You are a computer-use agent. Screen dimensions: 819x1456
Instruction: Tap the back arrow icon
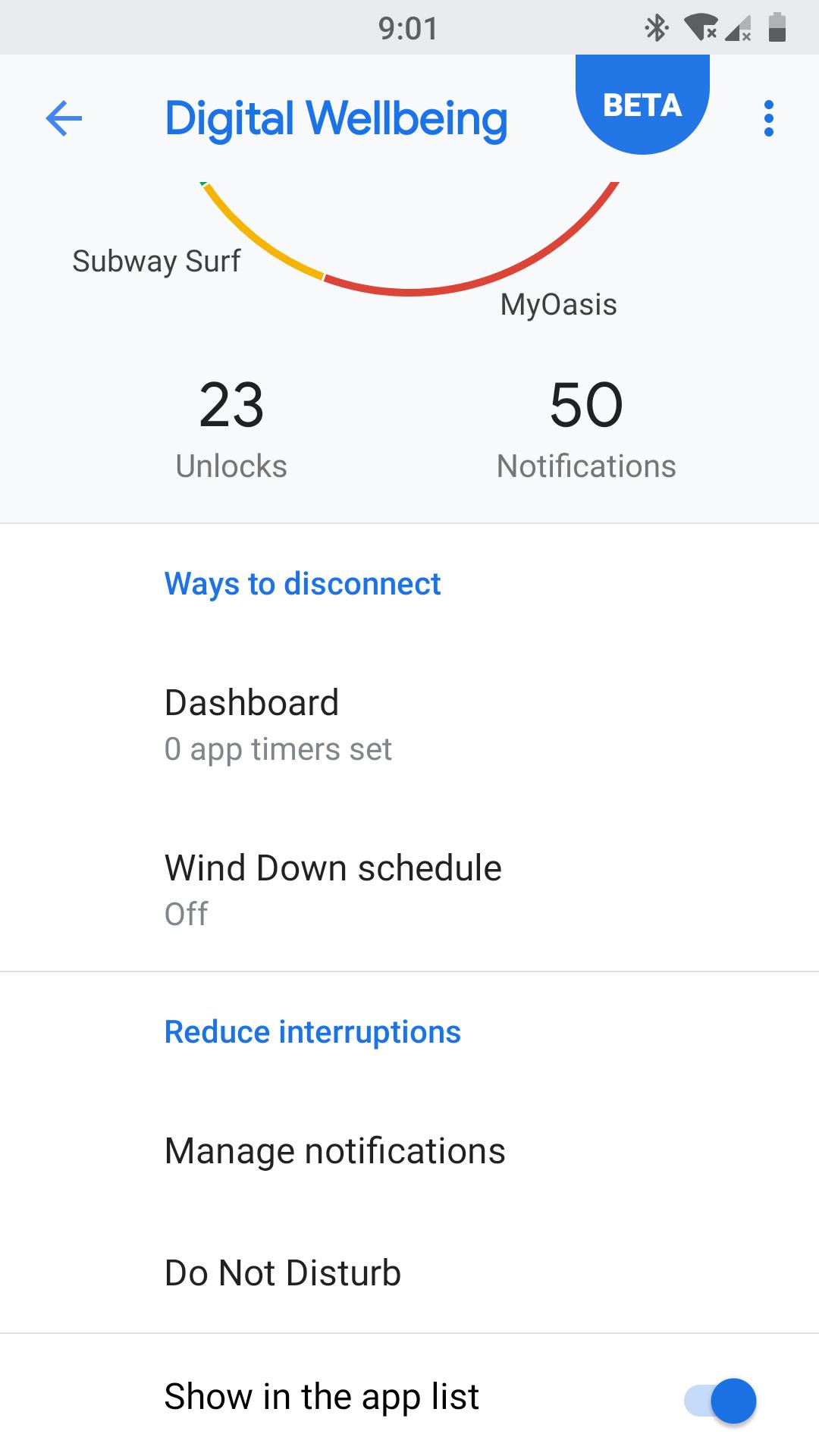64,118
